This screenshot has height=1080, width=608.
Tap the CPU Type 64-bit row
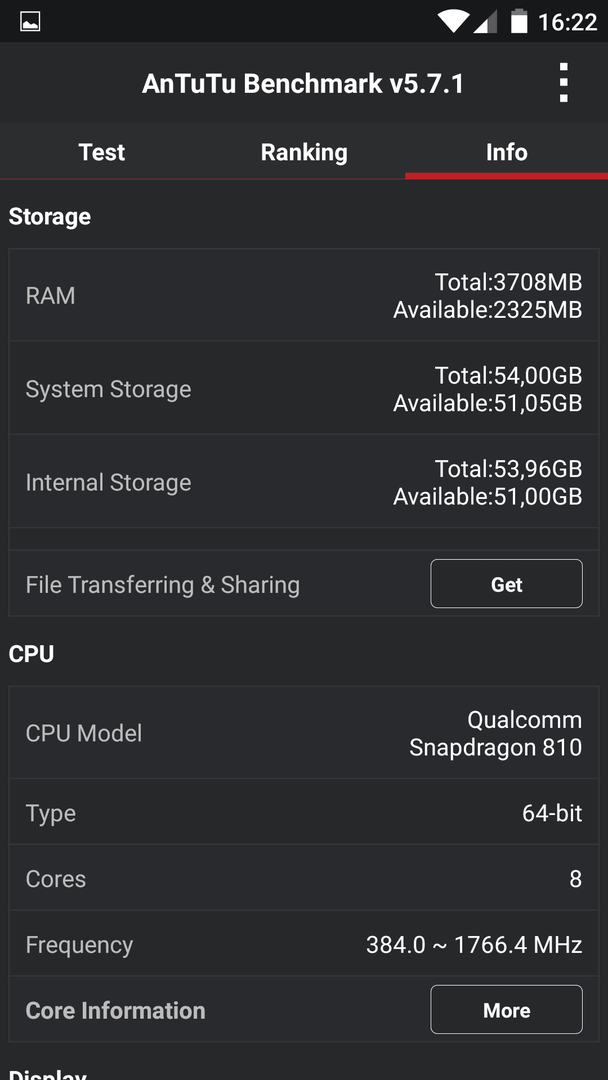304,812
